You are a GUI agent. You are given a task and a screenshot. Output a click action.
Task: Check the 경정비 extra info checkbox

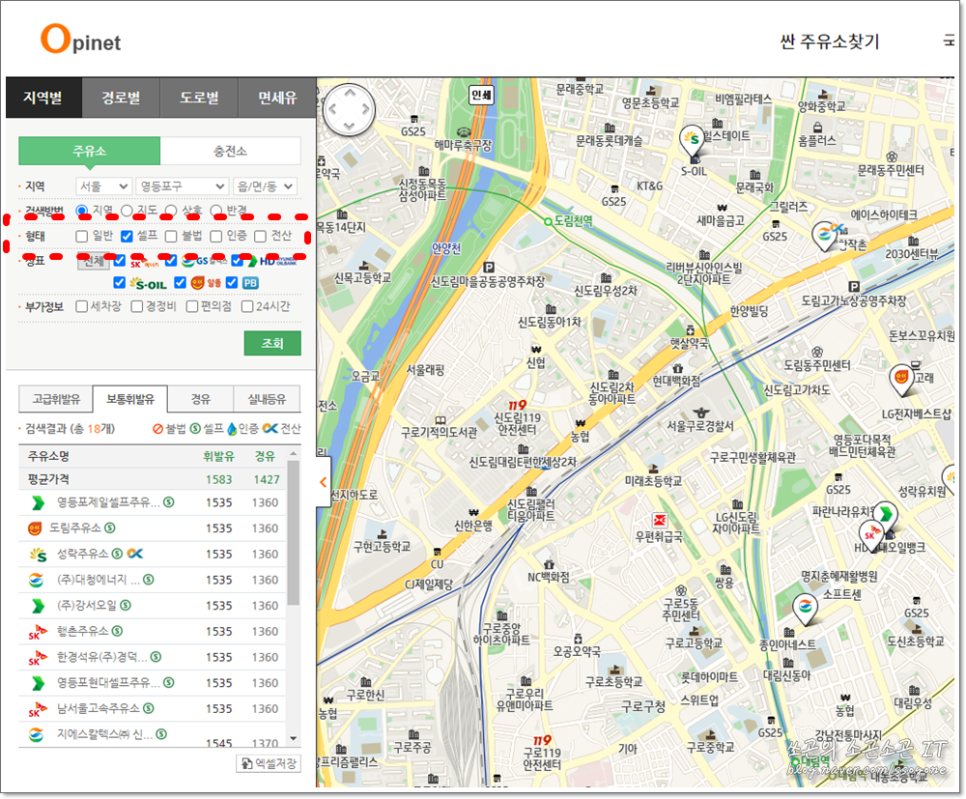point(137,306)
